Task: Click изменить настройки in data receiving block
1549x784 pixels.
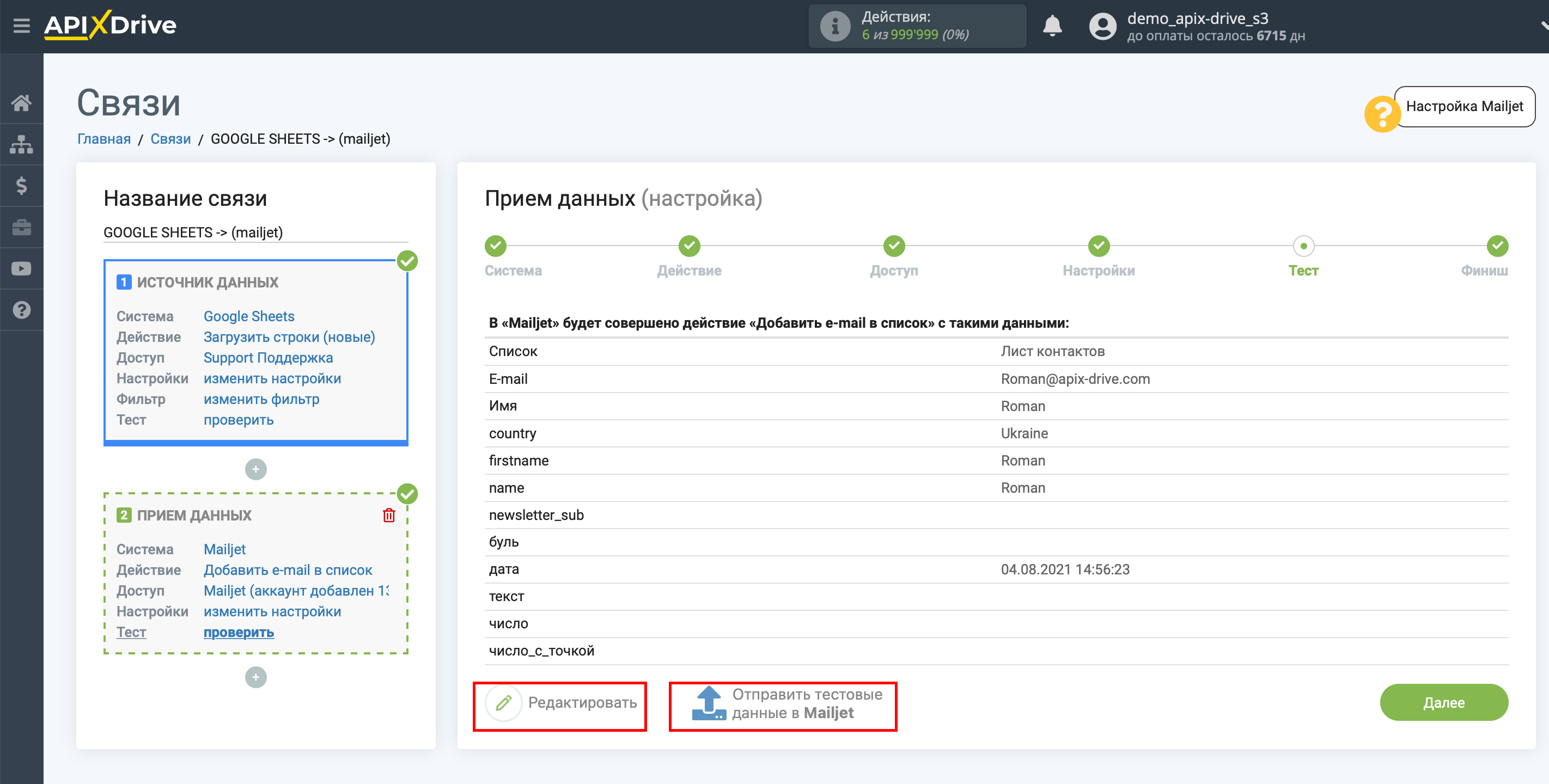Action: pyautogui.click(x=272, y=611)
